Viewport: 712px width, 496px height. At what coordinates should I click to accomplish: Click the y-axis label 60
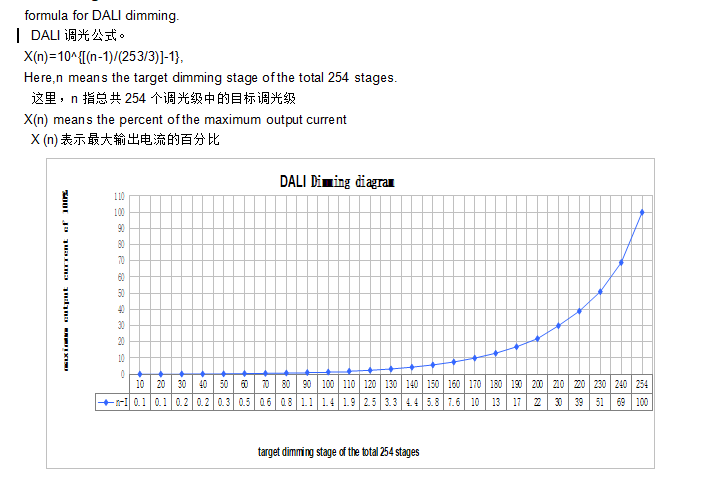coord(121,277)
